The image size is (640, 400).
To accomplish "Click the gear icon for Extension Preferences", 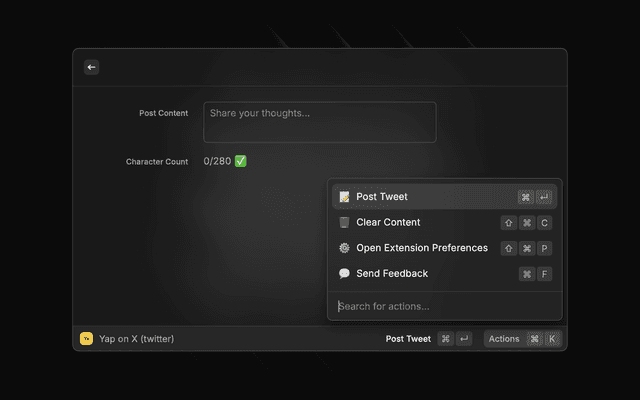I will point(344,248).
